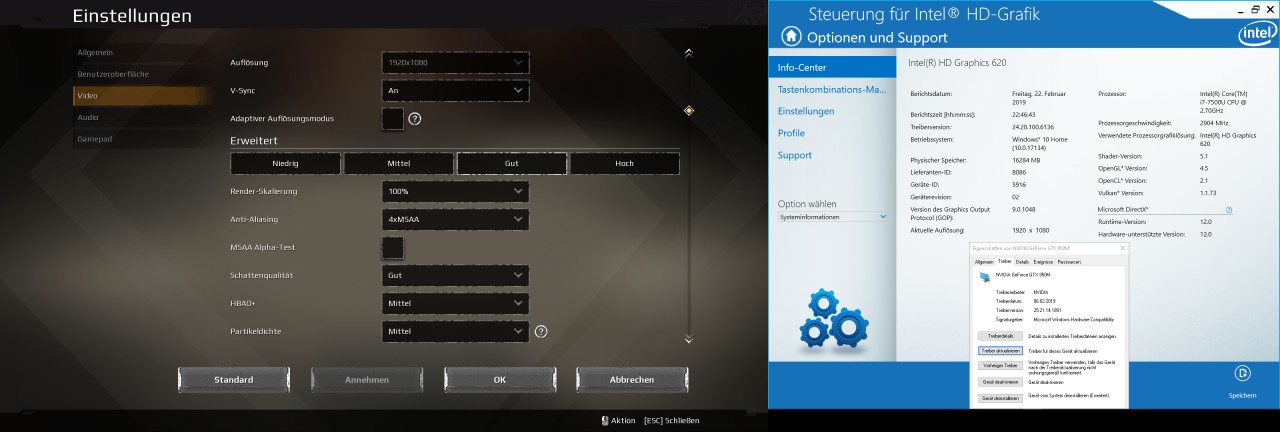Click the [ESC] Schließen hint

pyautogui.click(x=671, y=420)
